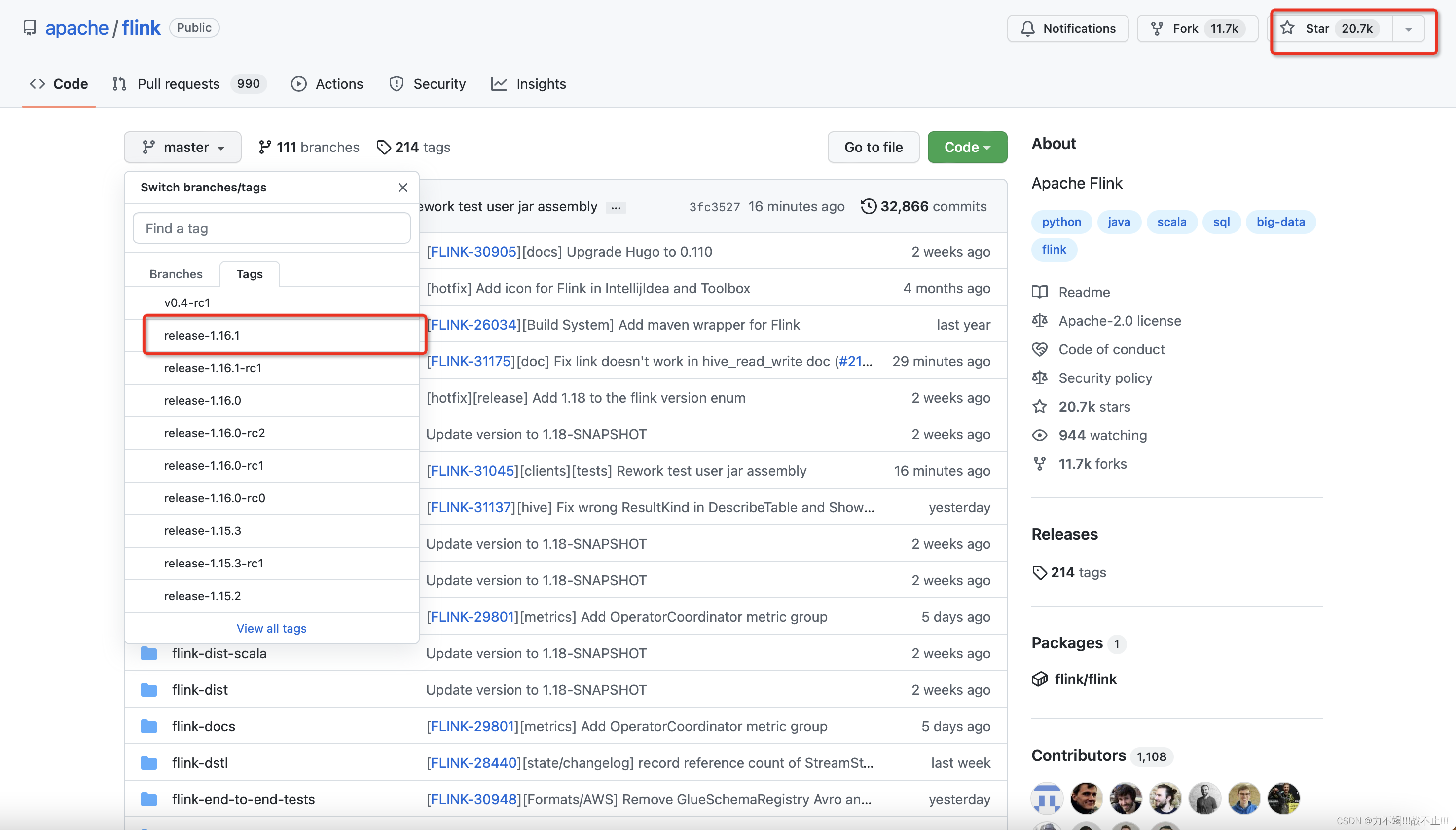Click the flink topic tag
The width and height of the screenshot is (1456, 830).
[x=1054, y=249]
